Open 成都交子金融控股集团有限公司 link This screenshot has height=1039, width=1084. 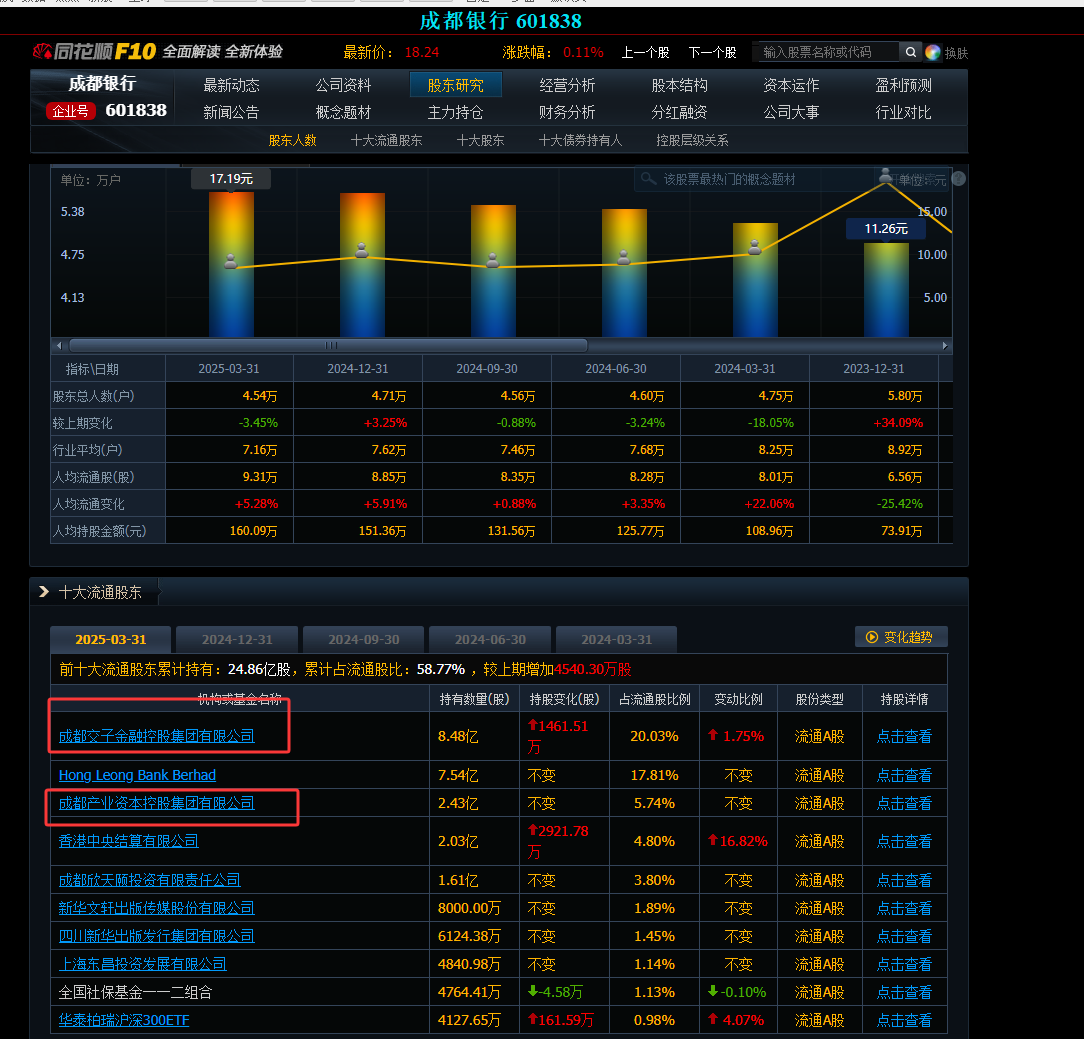click(156, 736)
